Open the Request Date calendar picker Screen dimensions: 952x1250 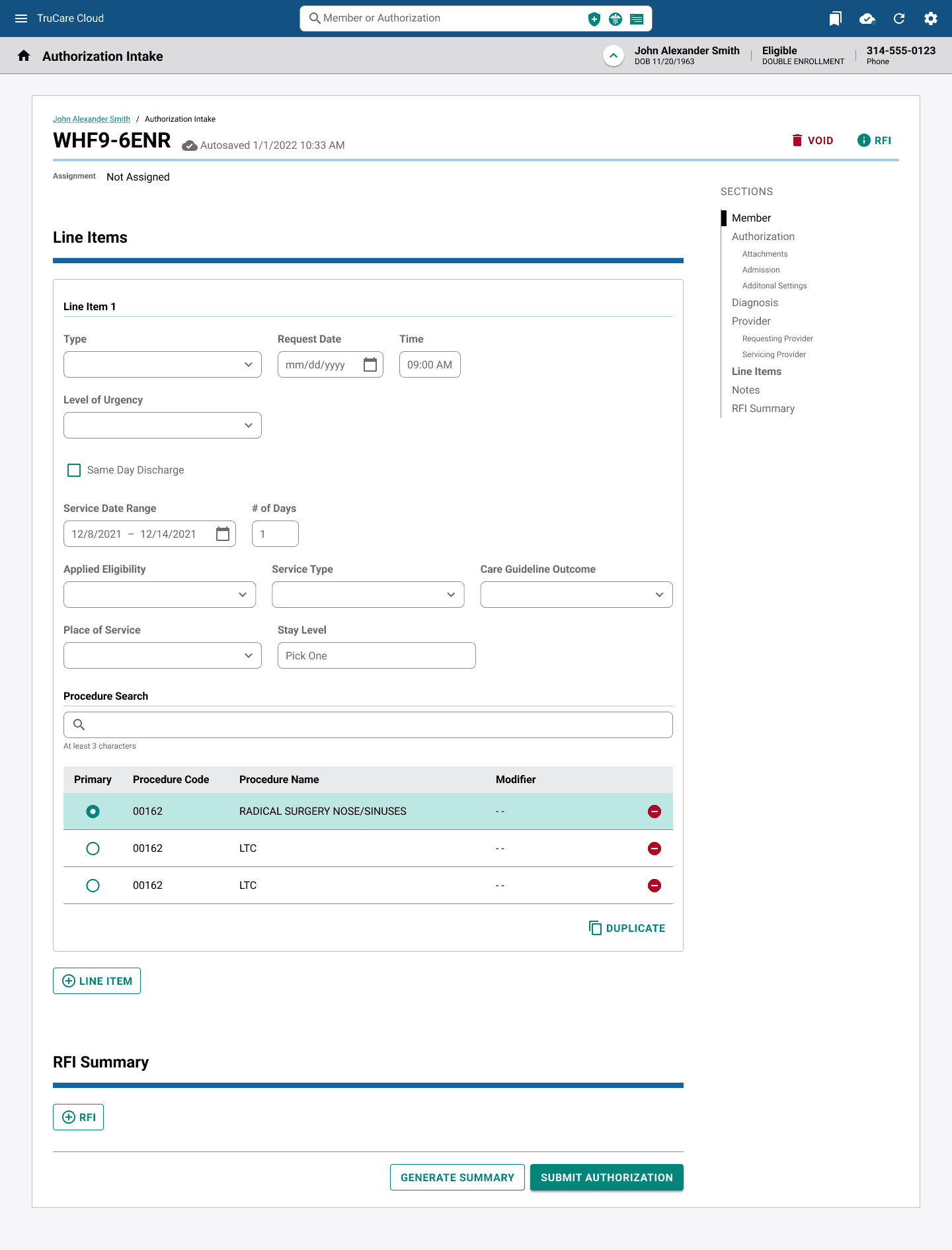[x=370, y=364]
